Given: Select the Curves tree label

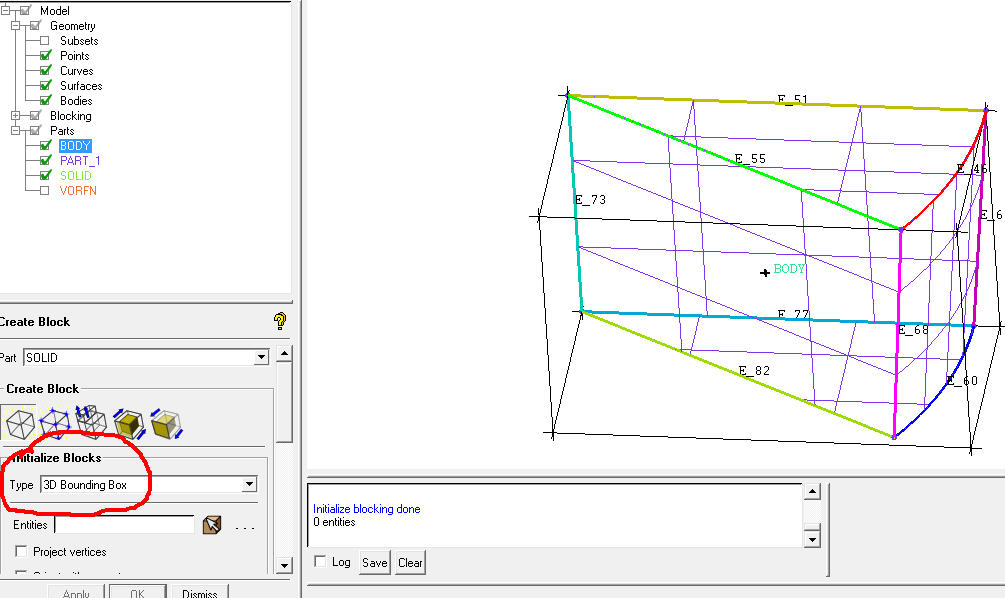Looking at the screenshot, I should (x=76, y=71).
